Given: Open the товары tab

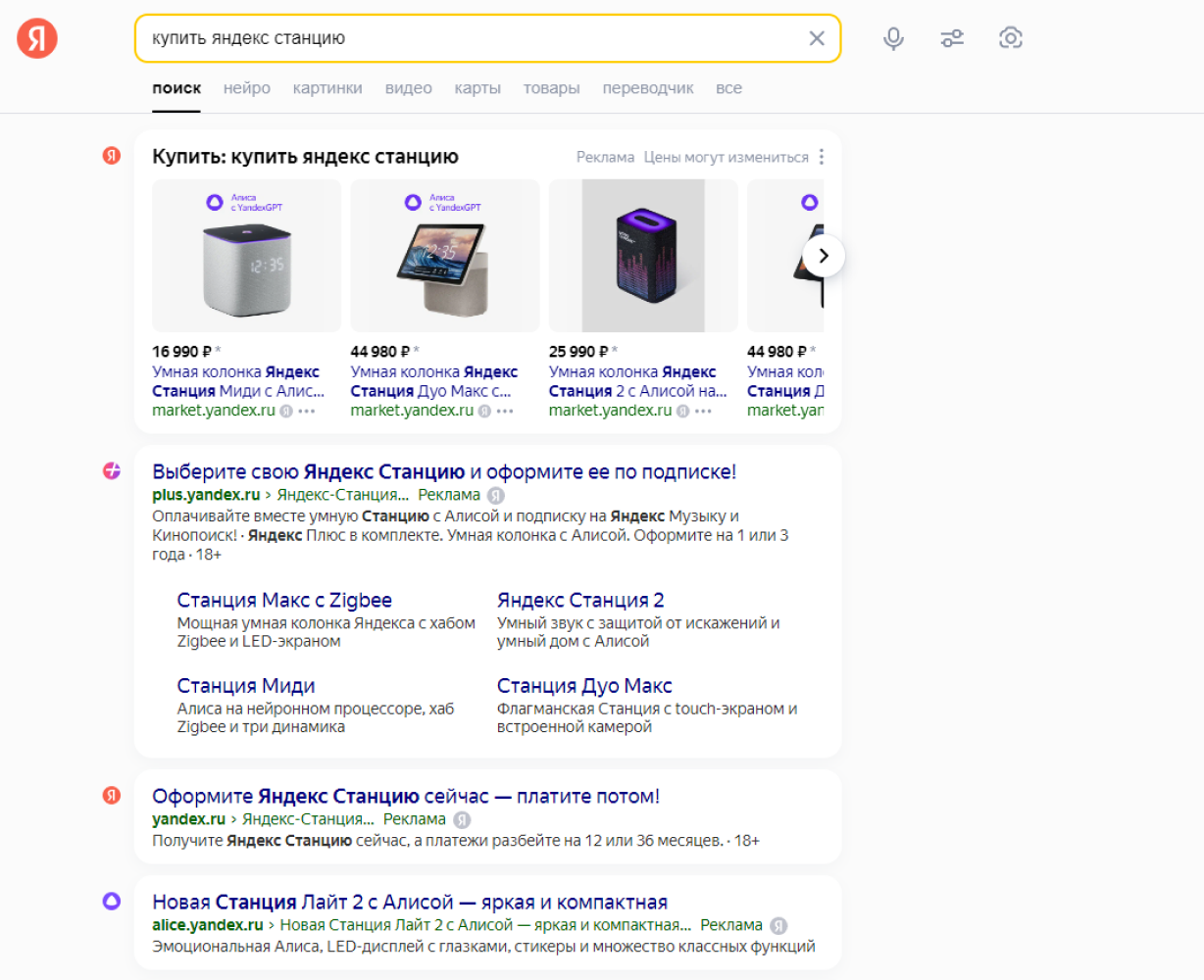Looking at the screenshot, I should click(552, 88).
